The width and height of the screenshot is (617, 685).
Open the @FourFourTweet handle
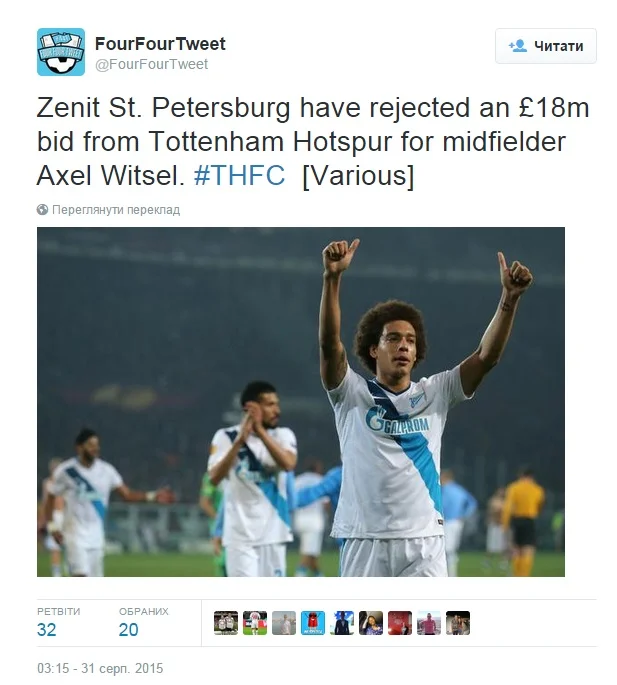[x=152, y=64]
